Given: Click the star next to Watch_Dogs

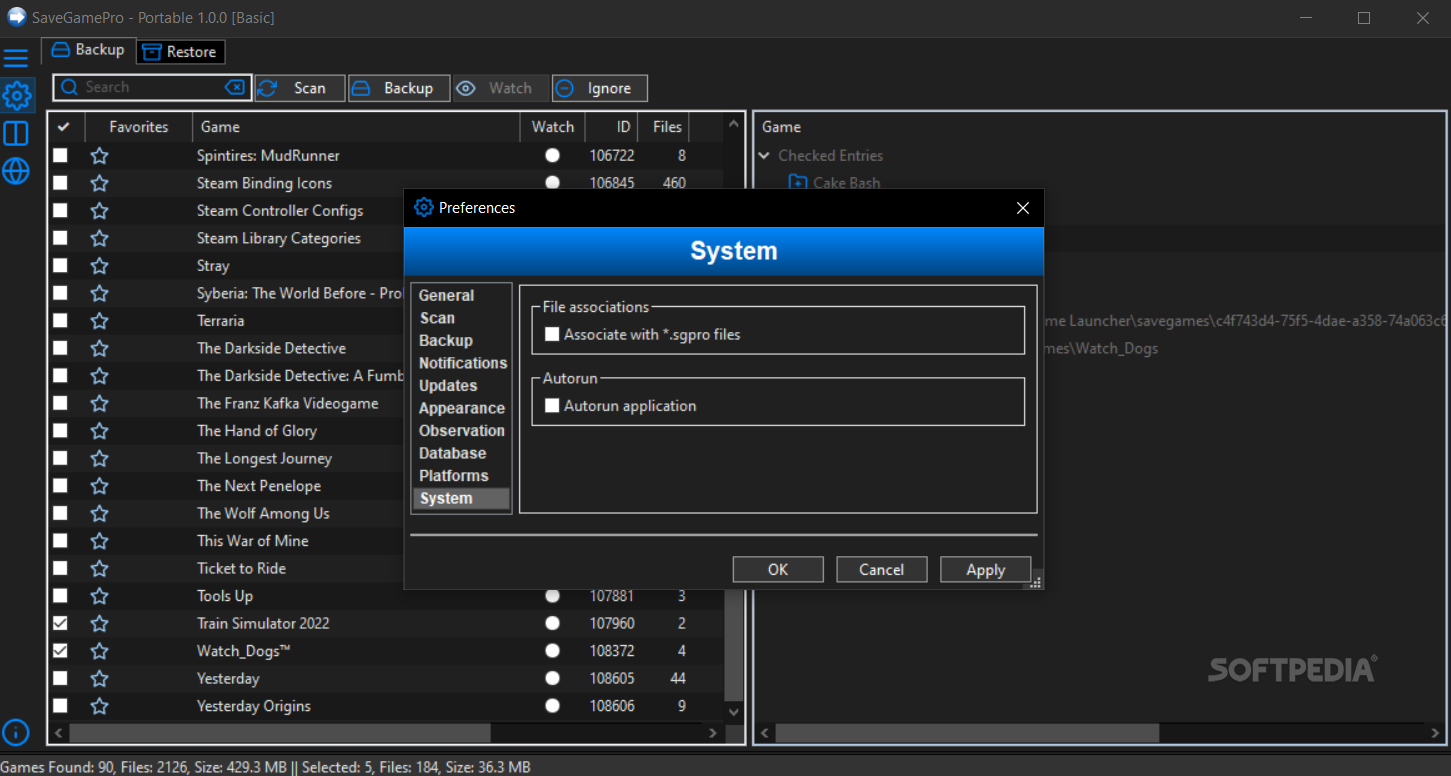Looking at the screenshot, I should point(99,651).
